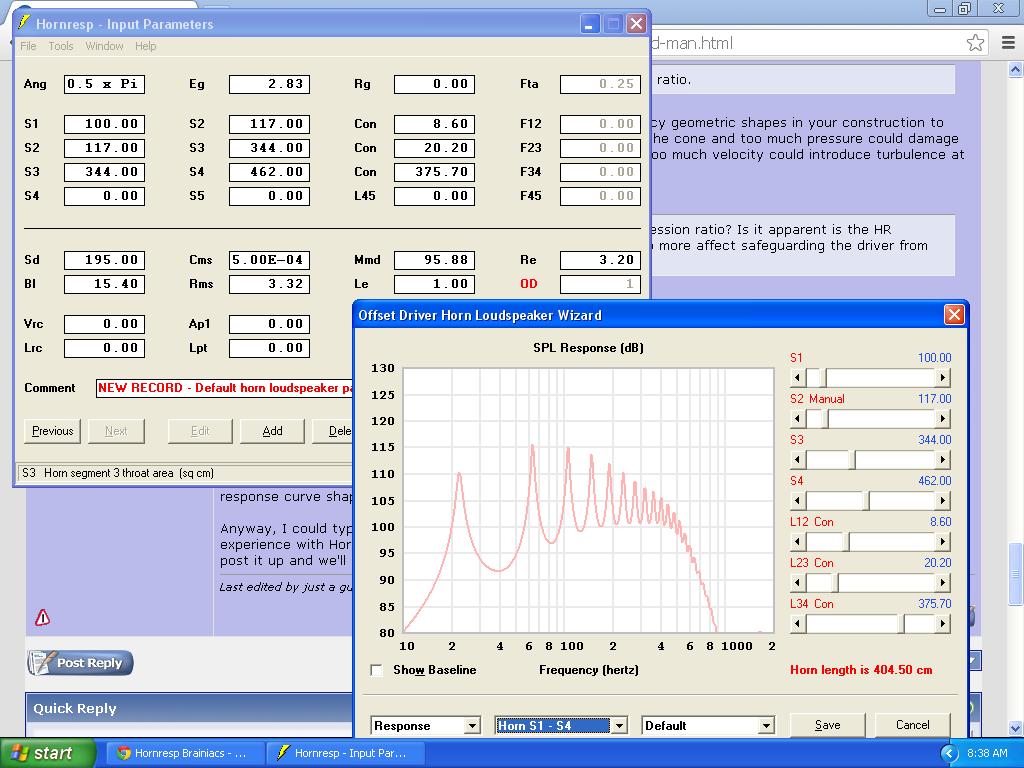This screenshot has height=768, width=1024.
Task: Click the Con label for L12 row
Action: coord(365,124)
